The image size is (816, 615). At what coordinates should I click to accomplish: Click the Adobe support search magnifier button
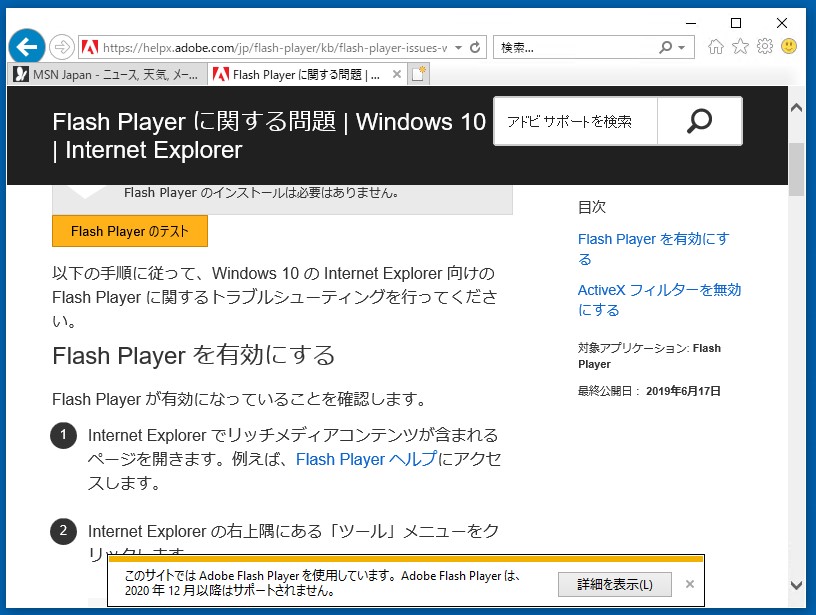point(699,121)
